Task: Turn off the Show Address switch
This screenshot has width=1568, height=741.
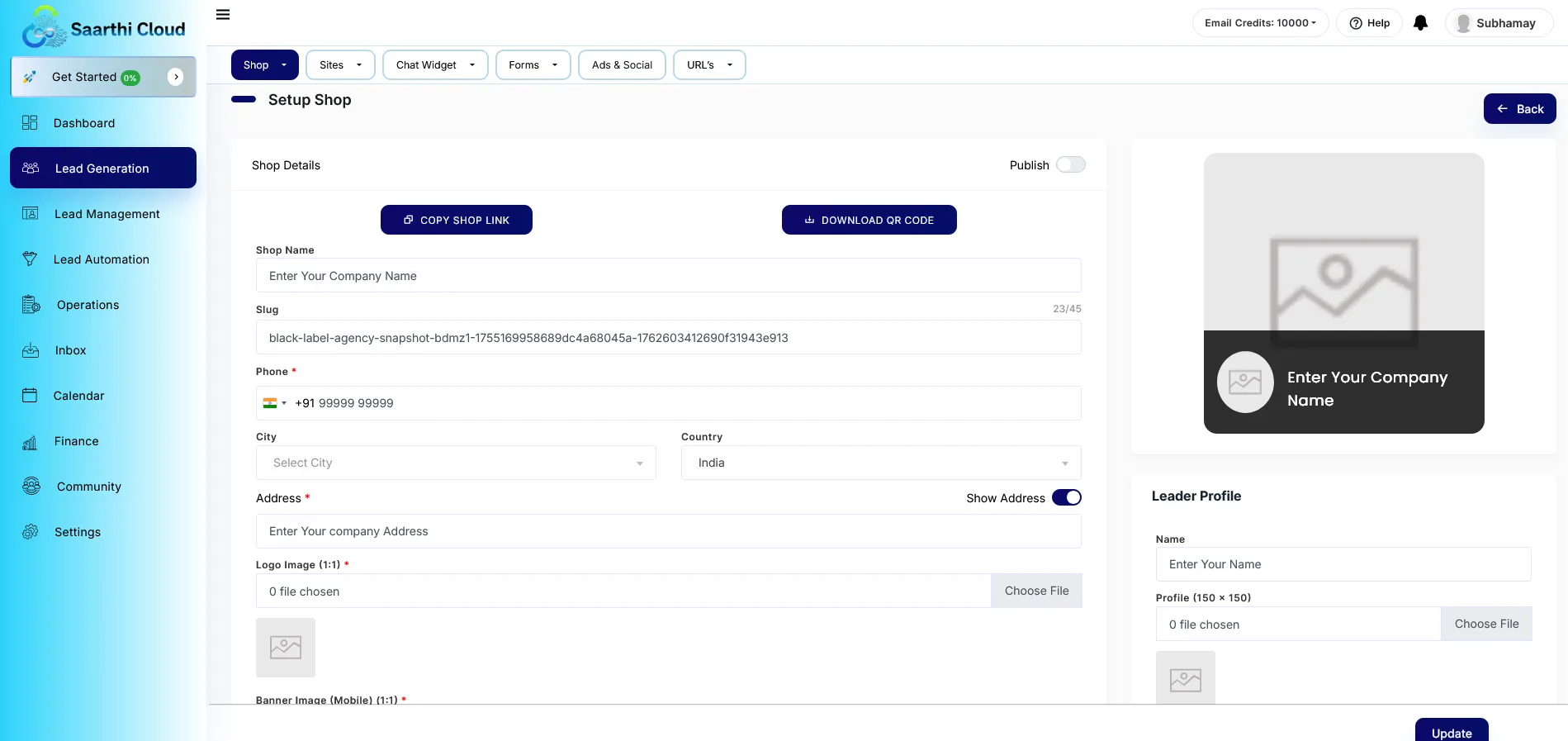Action: pyautogui.click(x=1066, y=498)
